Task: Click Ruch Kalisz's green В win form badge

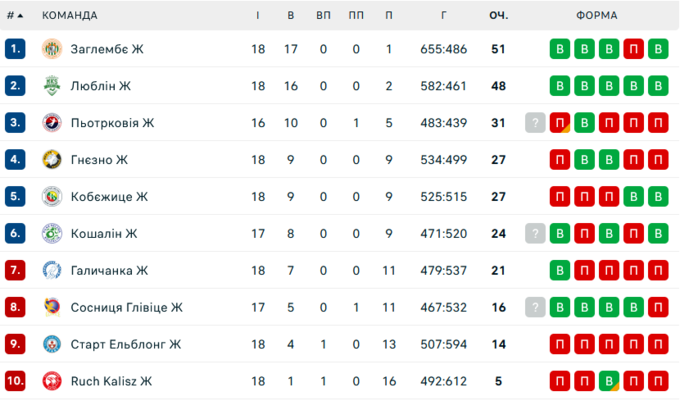Action: 609,381
